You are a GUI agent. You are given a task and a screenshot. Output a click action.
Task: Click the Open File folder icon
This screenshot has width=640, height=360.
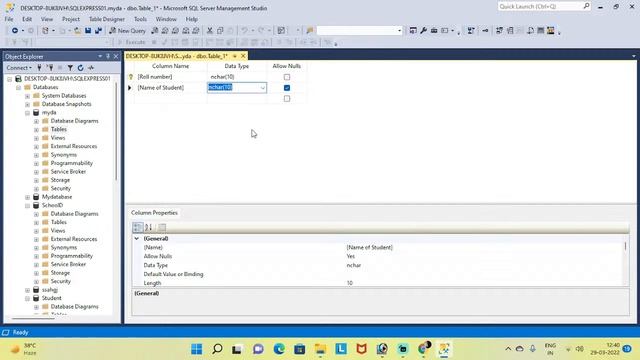(77, 31)
